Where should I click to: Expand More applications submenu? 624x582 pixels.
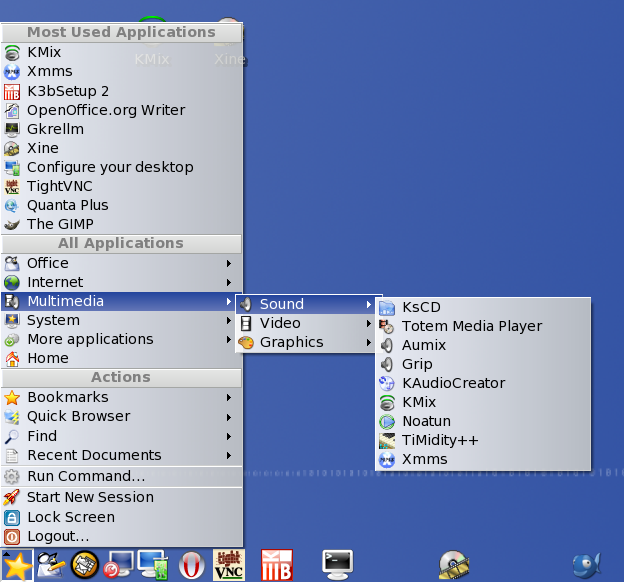tap(121, 340)
